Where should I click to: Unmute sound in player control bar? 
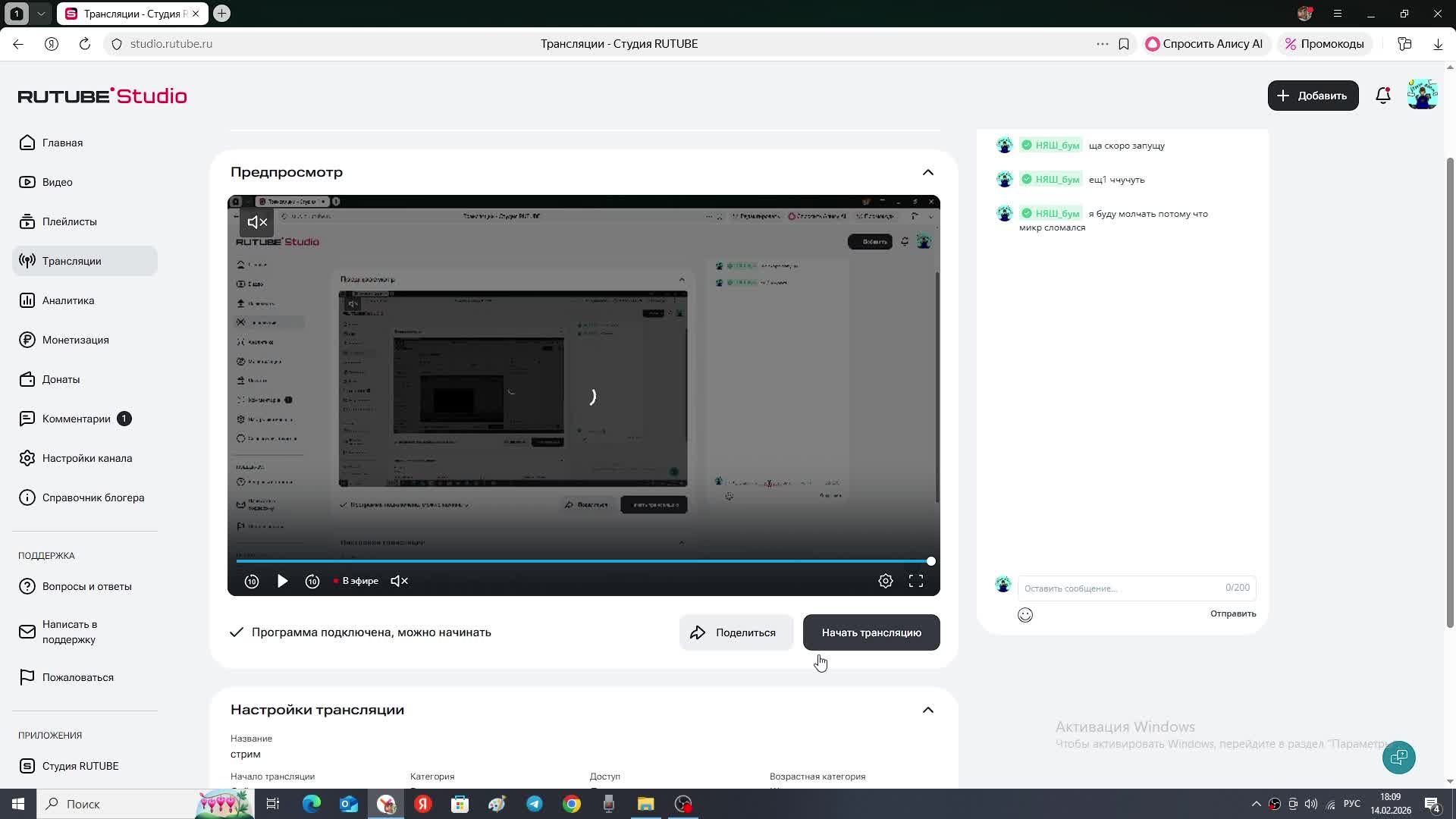[x=399, y=581]
